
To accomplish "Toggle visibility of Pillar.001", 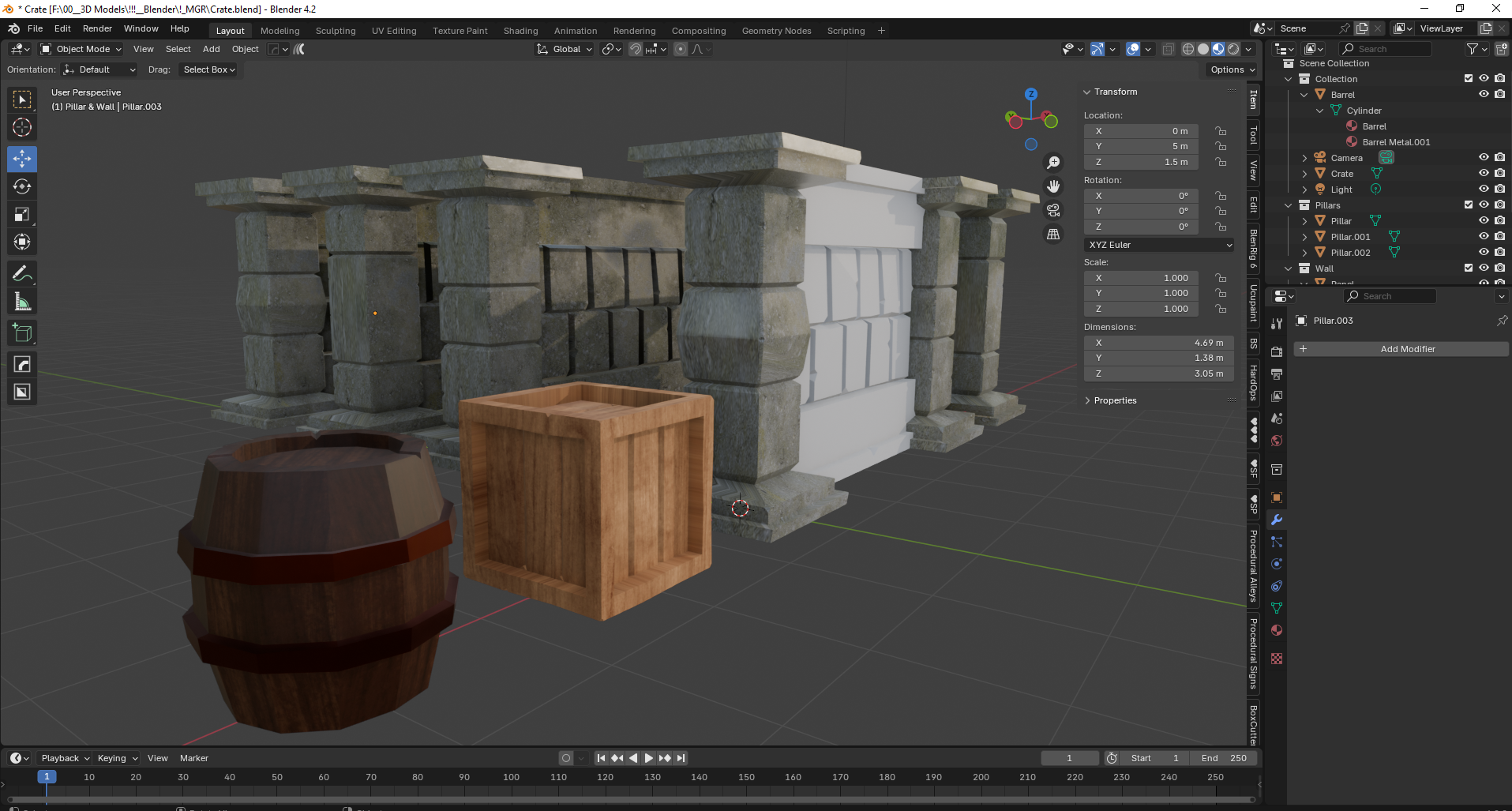I will (1484, 236).
